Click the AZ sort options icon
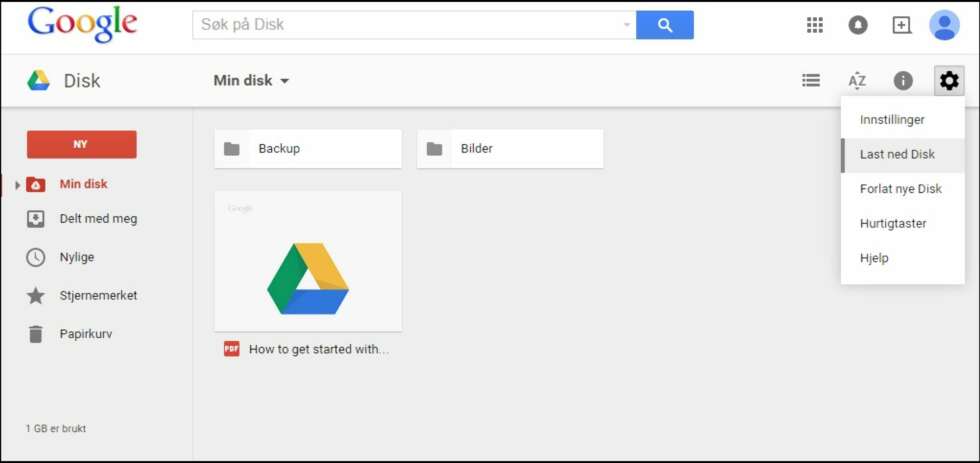The height and width of the screenshot is (463, 980). [857, 81]
